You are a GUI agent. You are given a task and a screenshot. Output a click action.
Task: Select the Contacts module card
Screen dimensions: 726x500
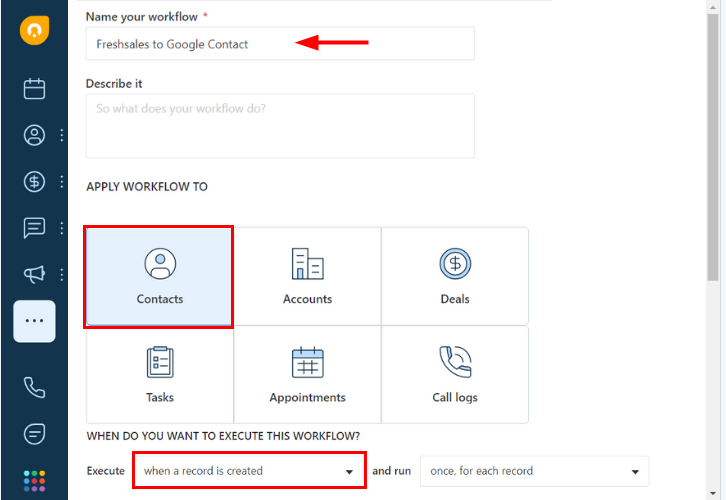(x=159, y=277)
